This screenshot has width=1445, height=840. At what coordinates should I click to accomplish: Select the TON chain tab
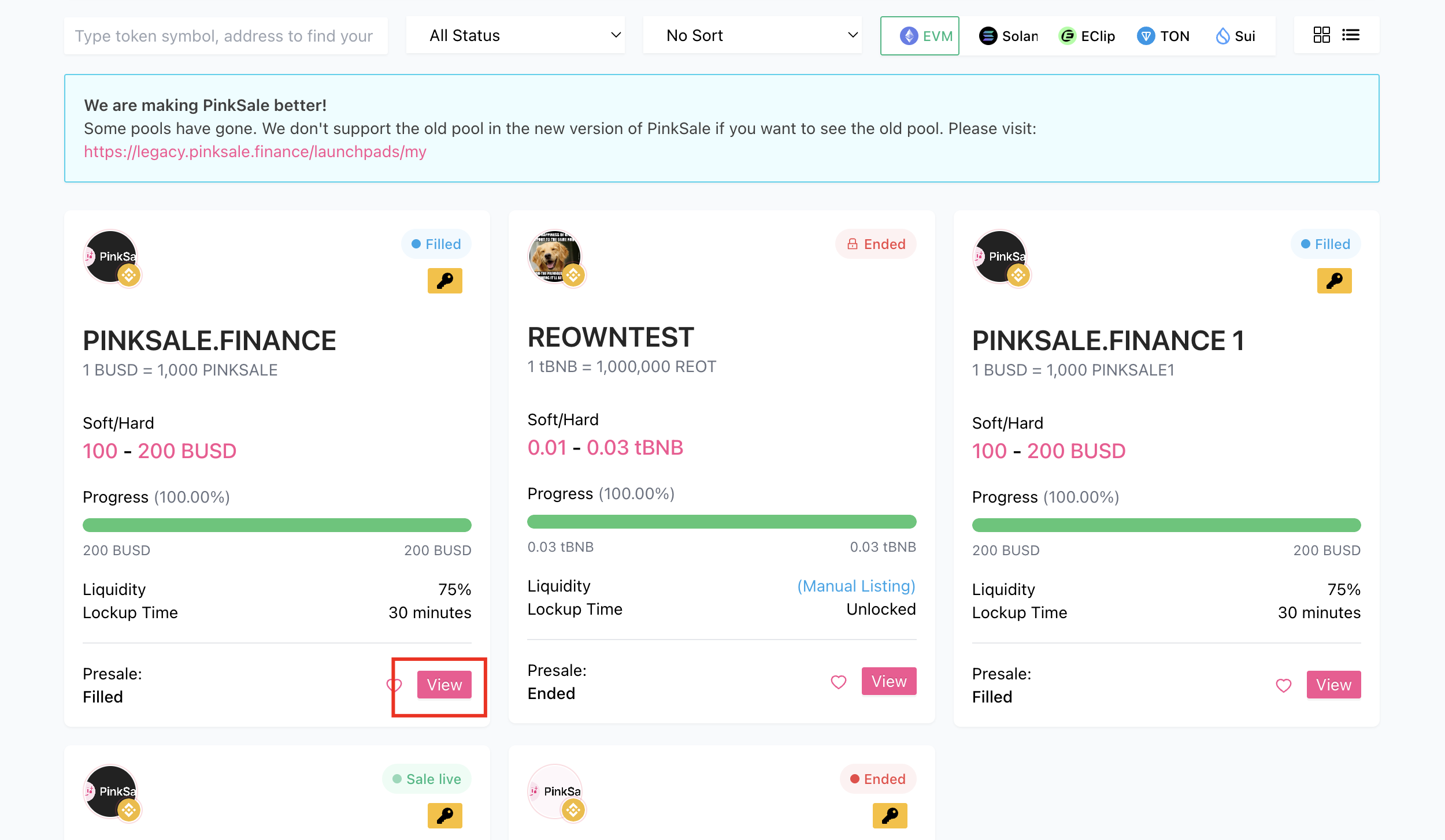pos(1163,36)
